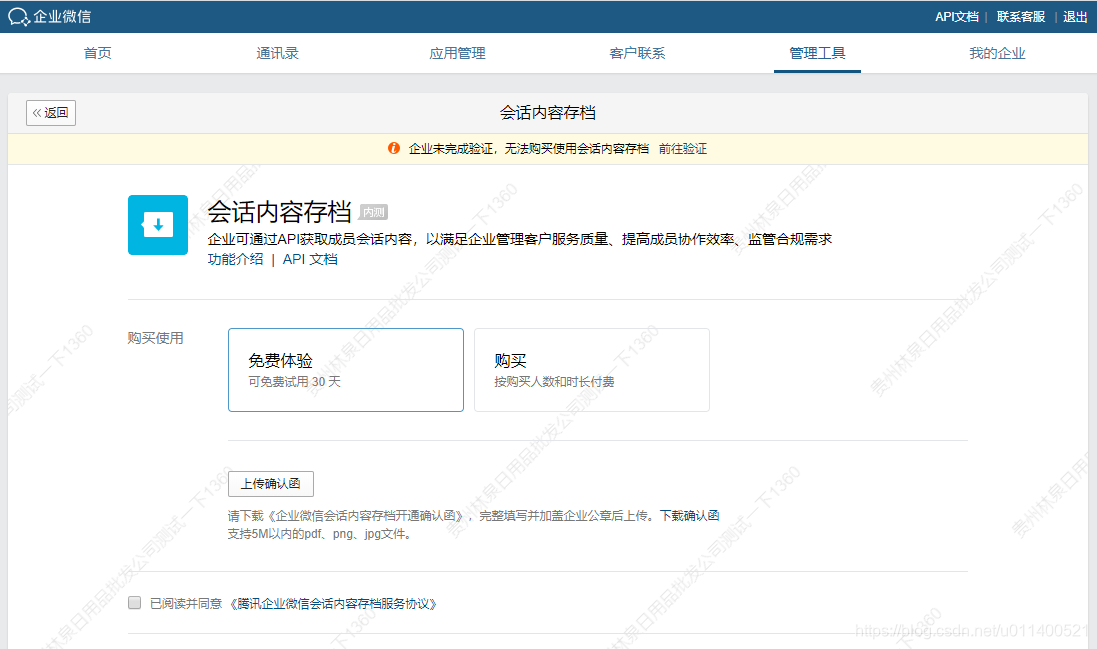Select the 管理工具 tab
This screenshot has height=649, width=1097.
point(817,53)
